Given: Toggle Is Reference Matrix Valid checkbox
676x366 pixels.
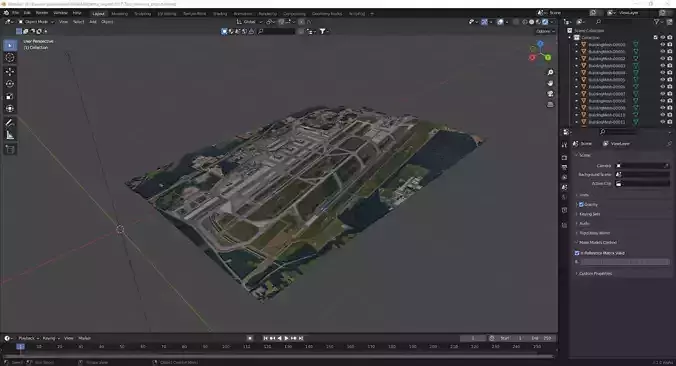Looking at the screenshot, I should pyautogui.click(x=577, y=253).
